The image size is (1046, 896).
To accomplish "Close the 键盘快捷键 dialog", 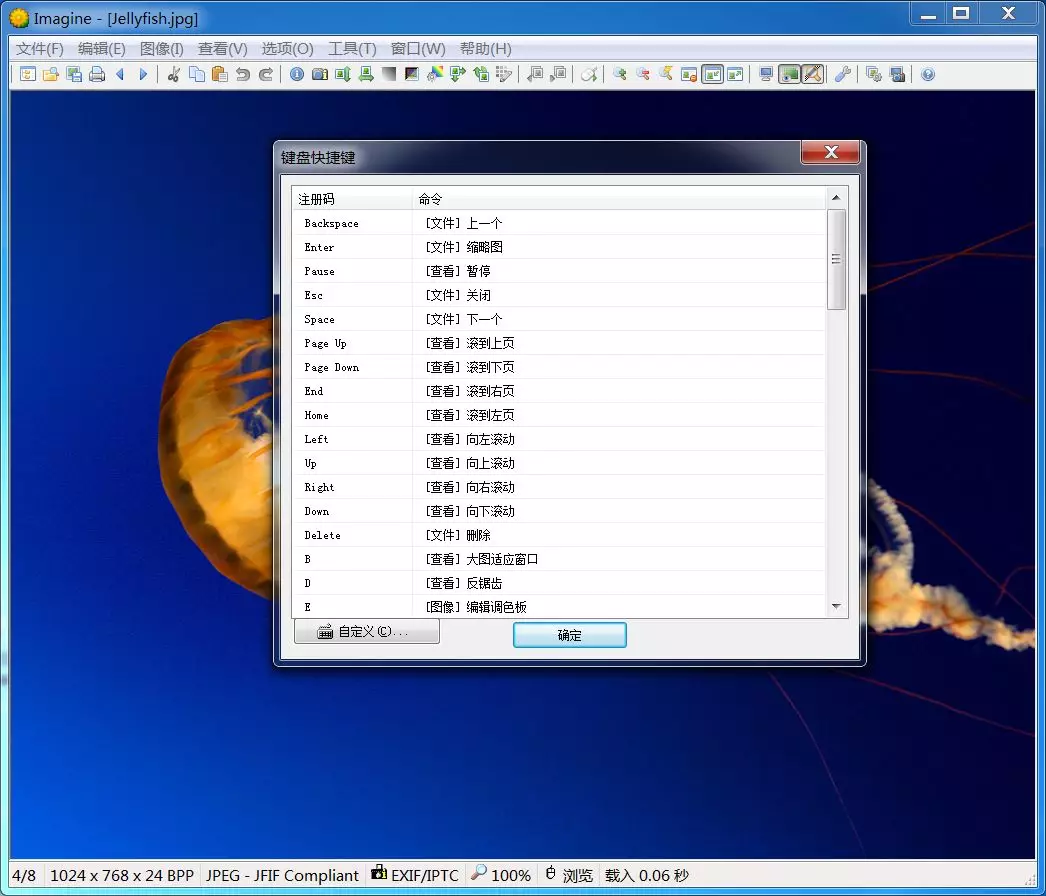I will [x=831, y=152].
